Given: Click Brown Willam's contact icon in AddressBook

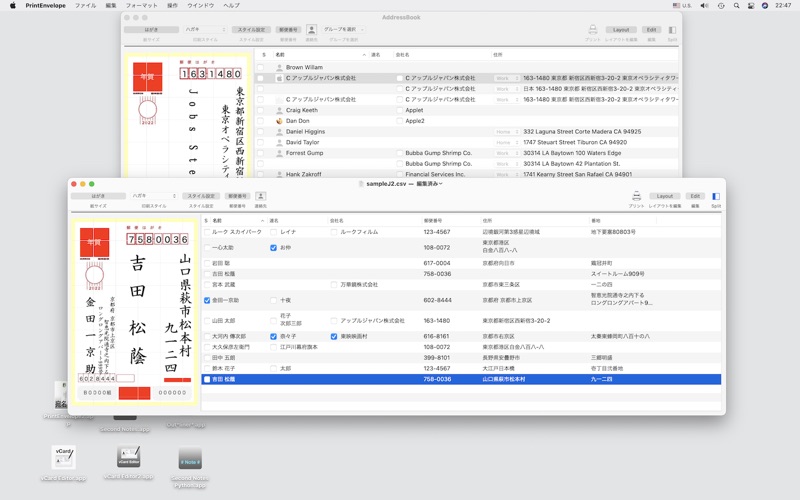Looking at the screenshot, I should [279, 67].
